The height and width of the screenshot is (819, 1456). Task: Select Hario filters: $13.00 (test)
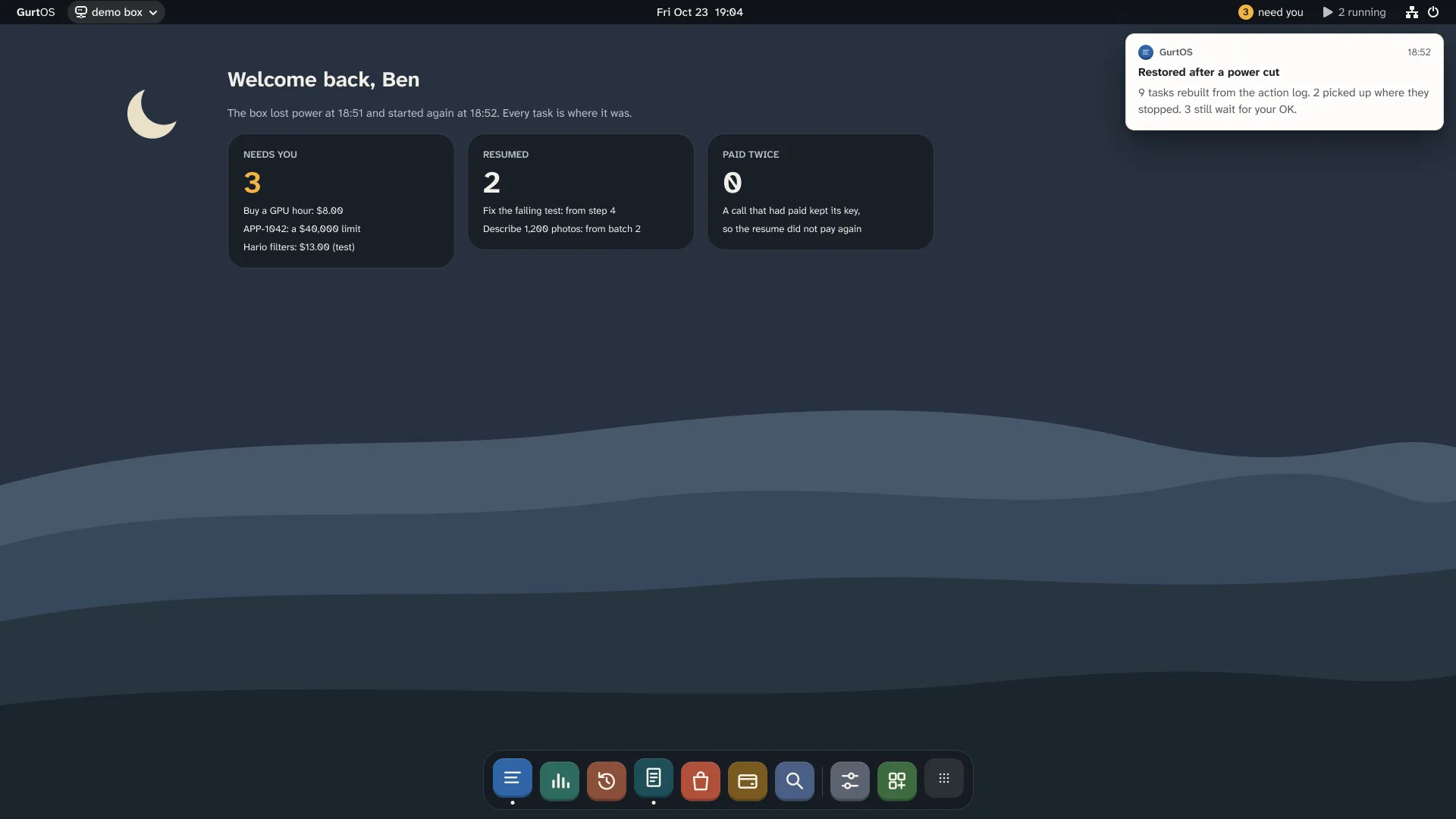click(299, 247)
